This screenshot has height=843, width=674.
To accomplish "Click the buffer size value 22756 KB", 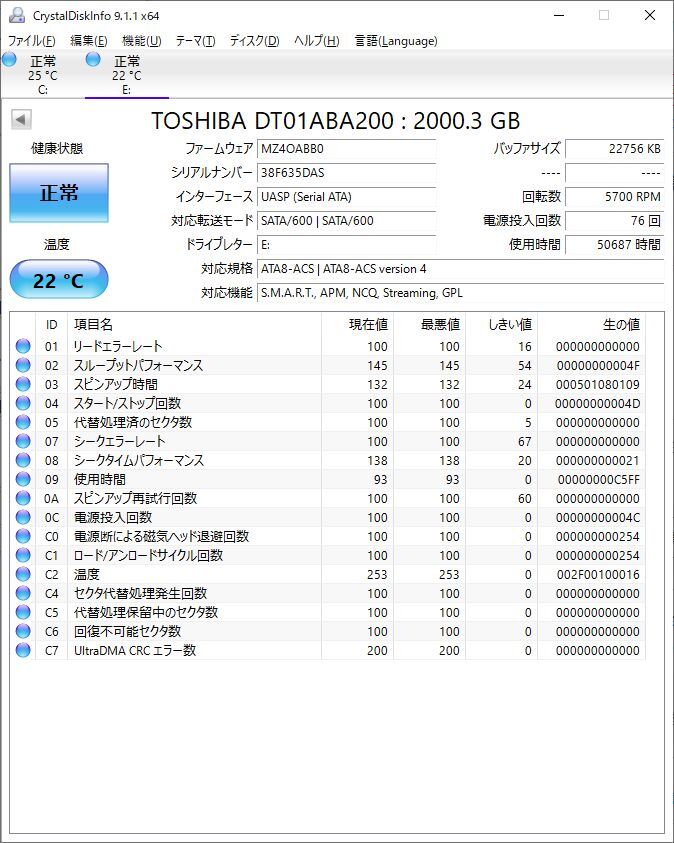I will pyautogui.click(x=615, y=149).
